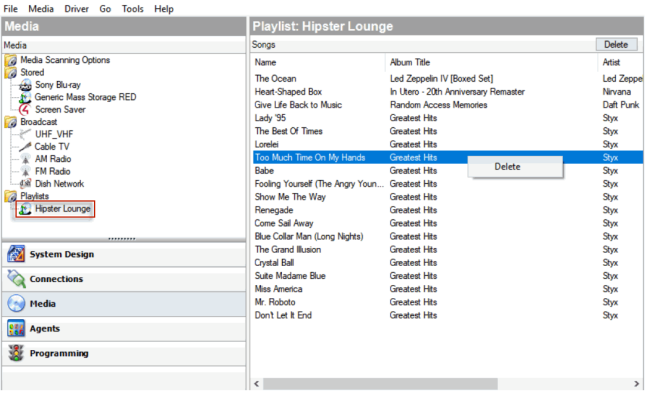This screenshot has width=650, height=397.
Task: Open the Go menu
Action: 105,9
